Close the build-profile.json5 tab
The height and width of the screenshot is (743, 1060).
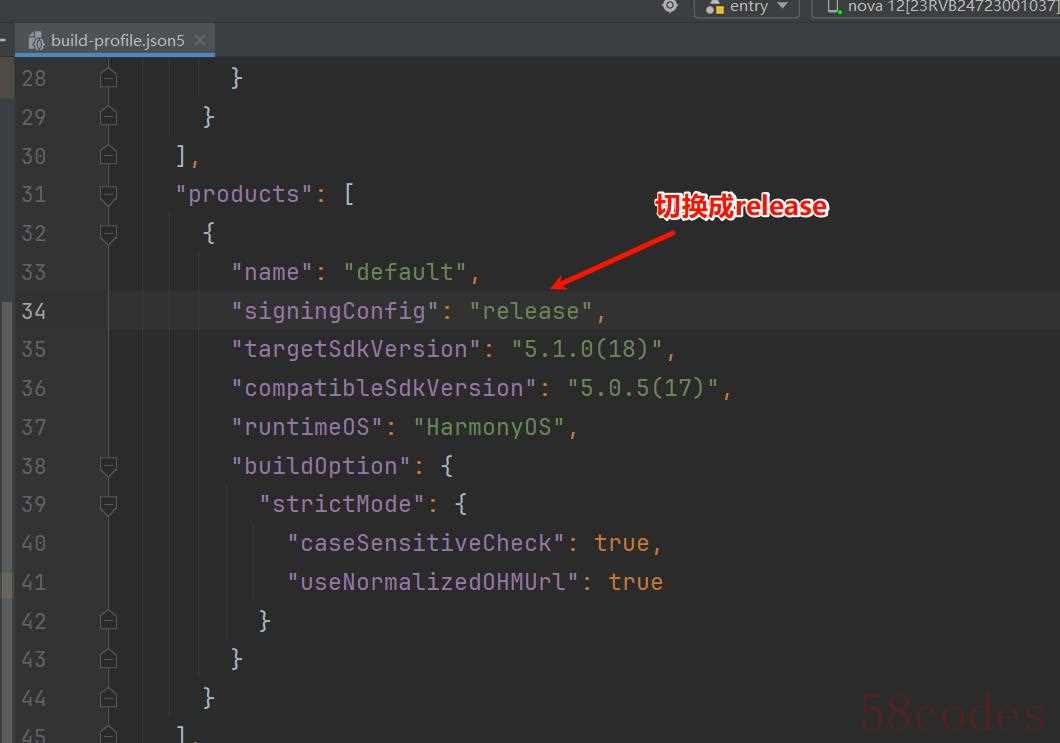[x=199, y=40]
